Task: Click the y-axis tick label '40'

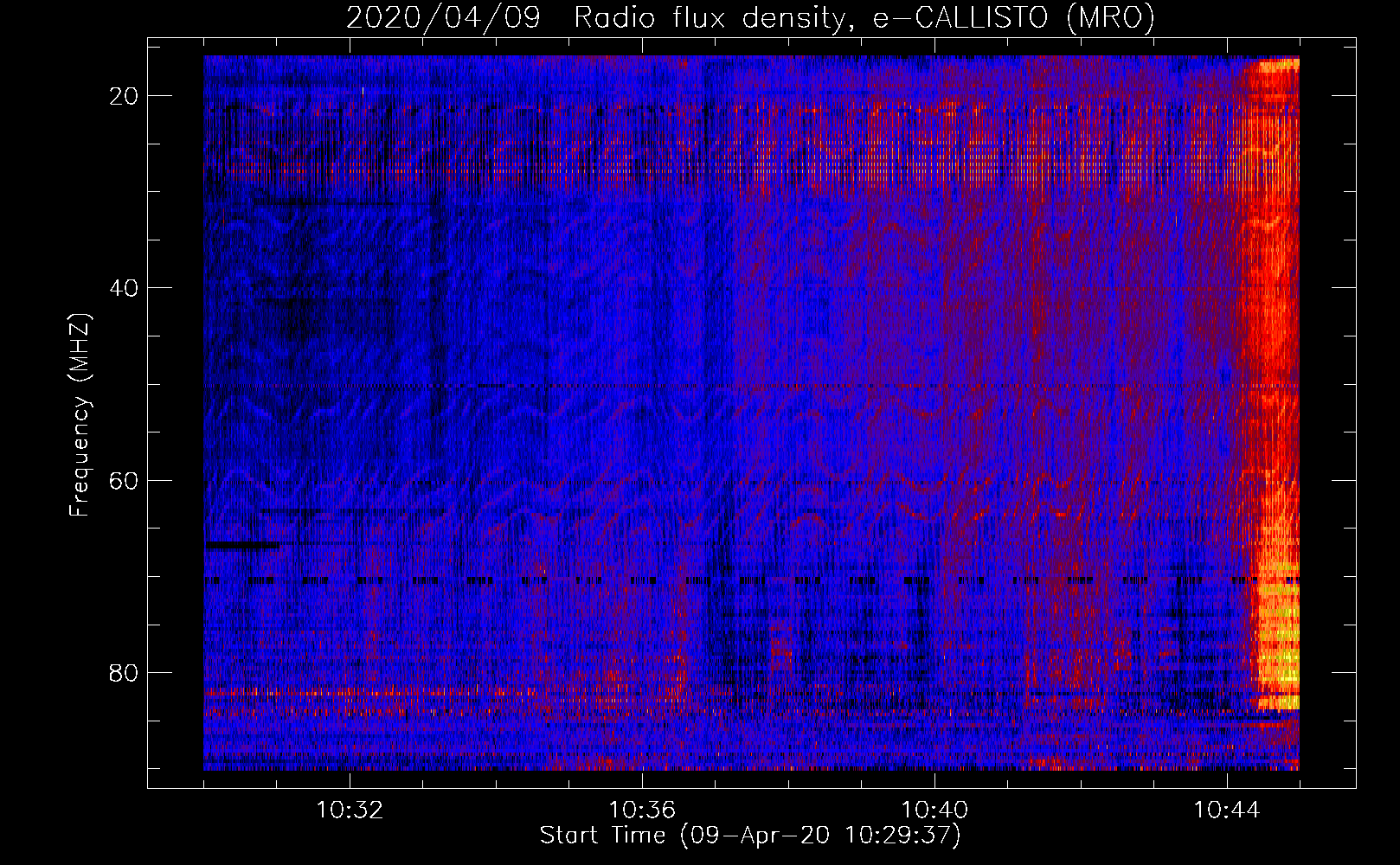Action: pyautogui.click(x=125, y=288)
